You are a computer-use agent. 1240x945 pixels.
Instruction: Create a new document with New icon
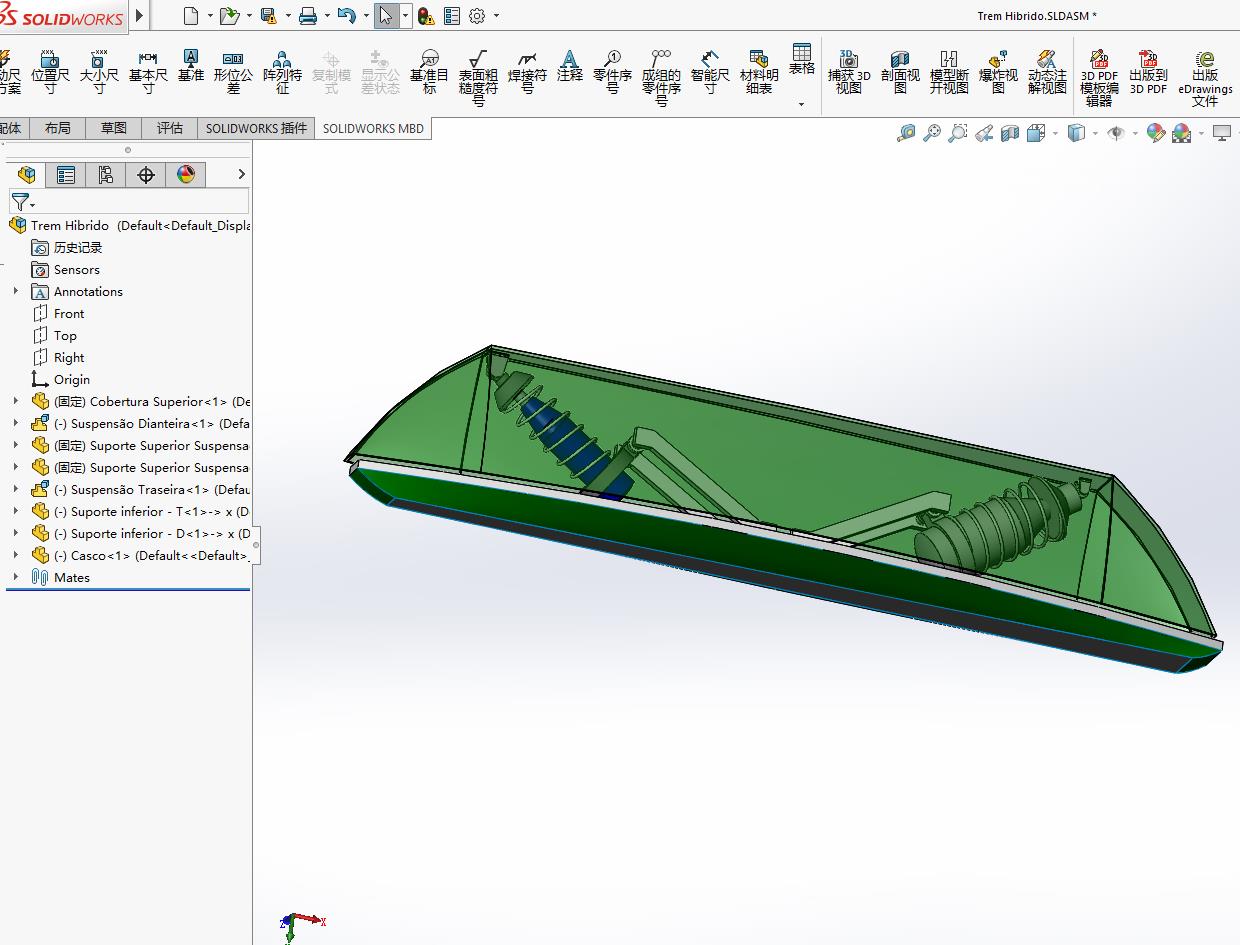coord(192,15)
